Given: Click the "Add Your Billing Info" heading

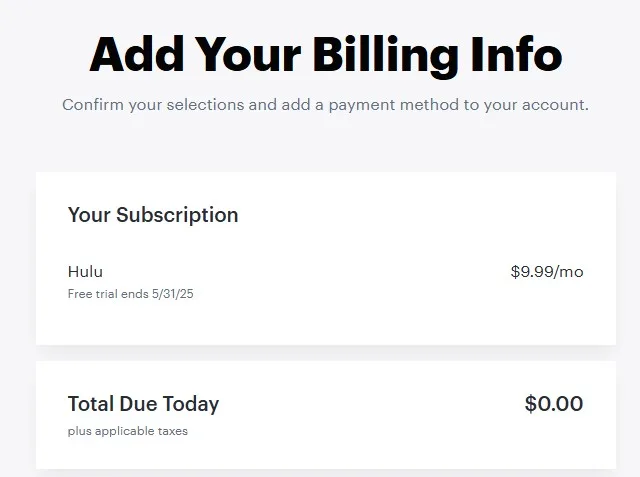Looking at the screenshot, I should pos(325,54).
